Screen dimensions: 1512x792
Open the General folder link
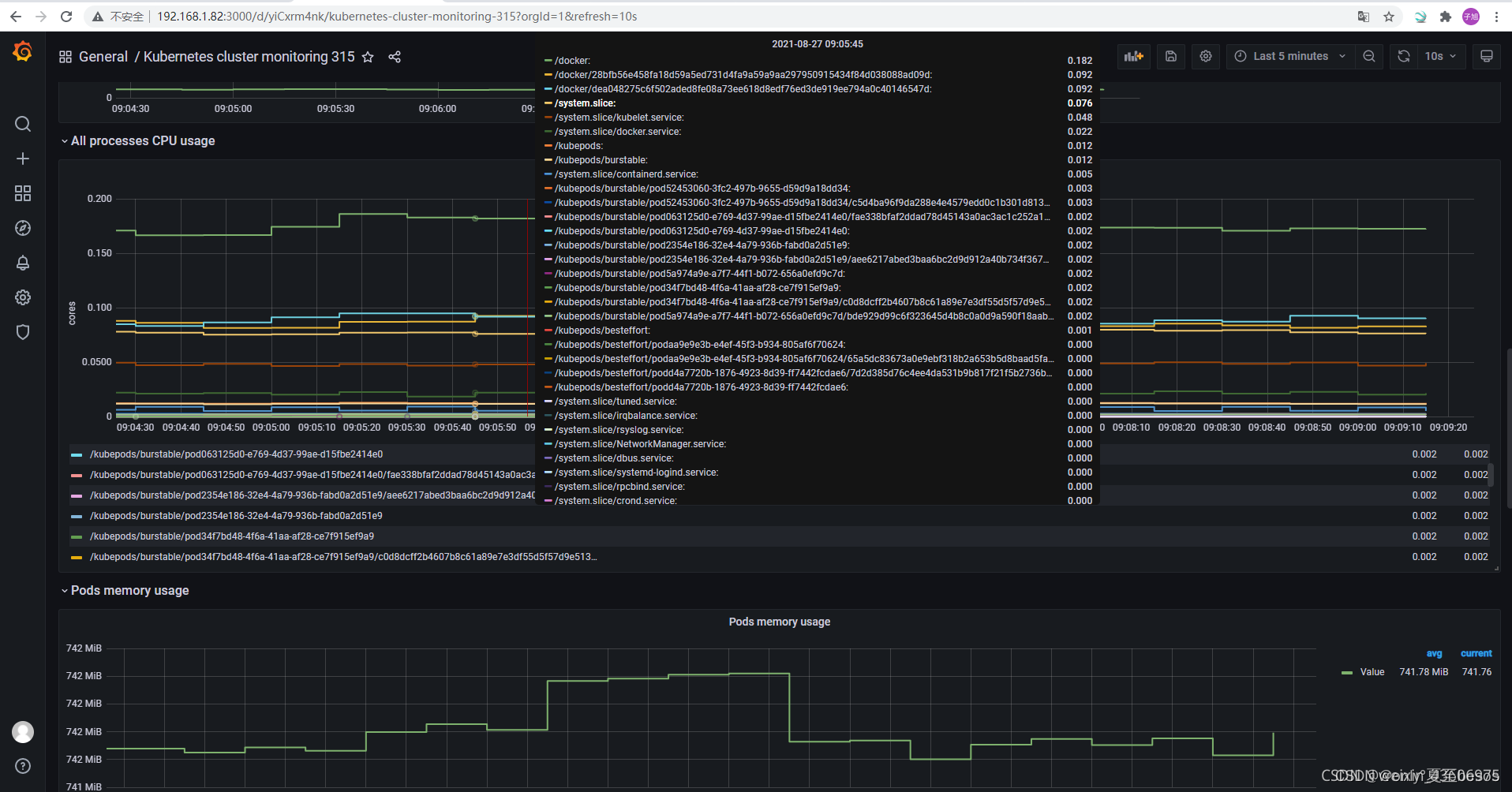click(103, 57)
